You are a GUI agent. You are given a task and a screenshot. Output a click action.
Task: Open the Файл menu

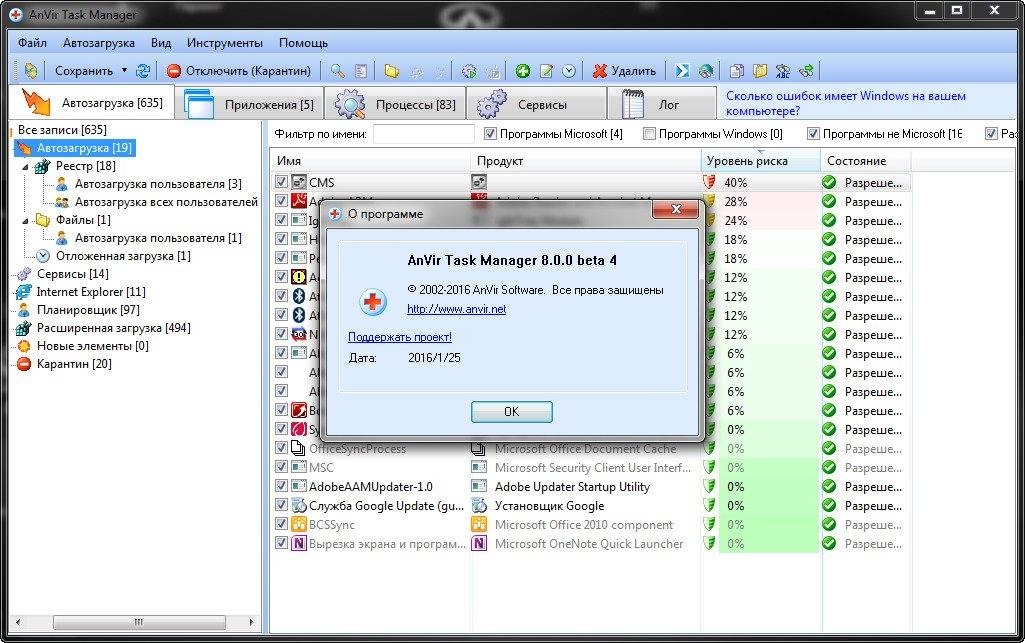(32, 43)
